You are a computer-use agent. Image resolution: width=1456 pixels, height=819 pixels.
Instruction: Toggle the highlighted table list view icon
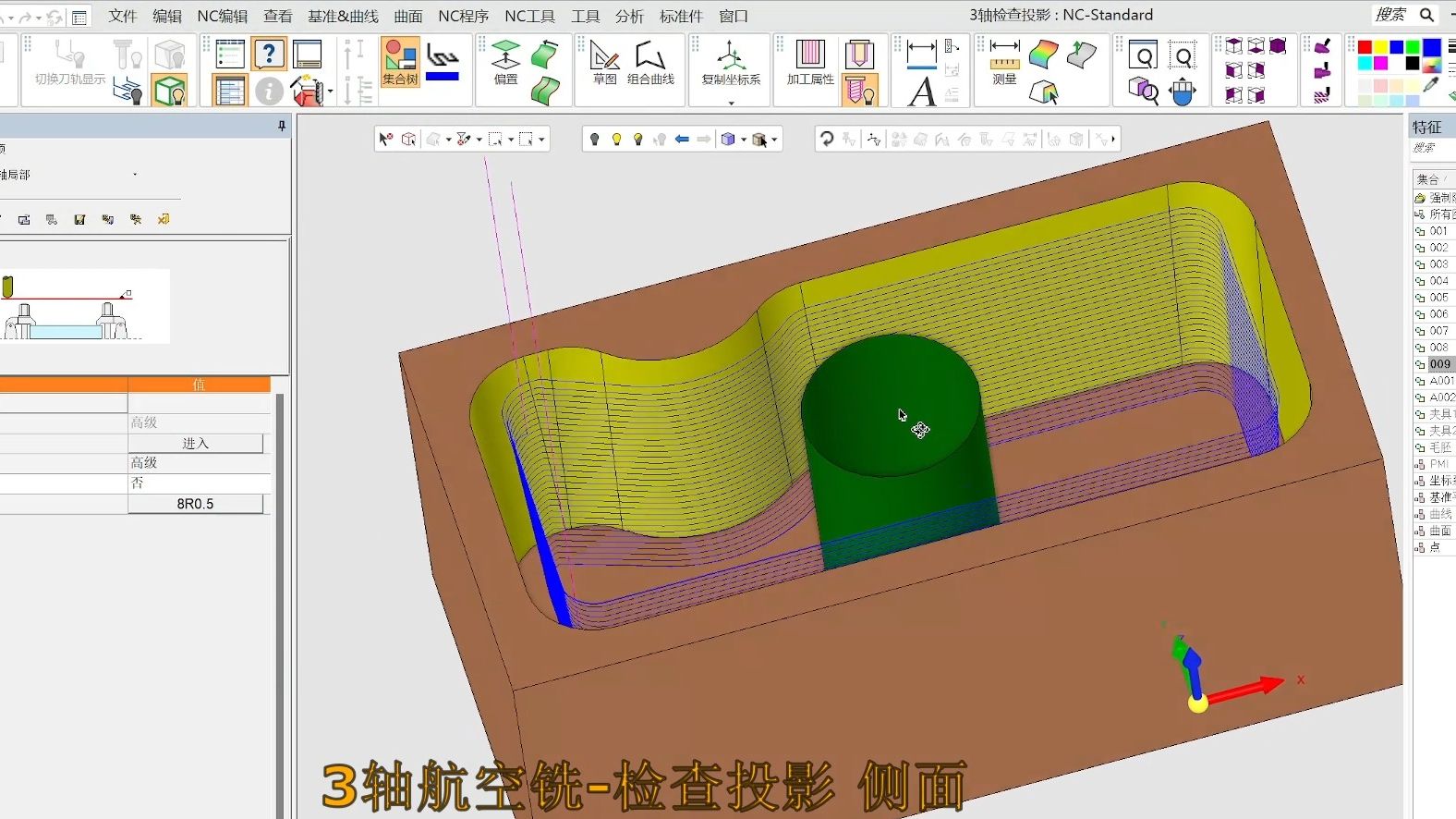click(229, 91)
